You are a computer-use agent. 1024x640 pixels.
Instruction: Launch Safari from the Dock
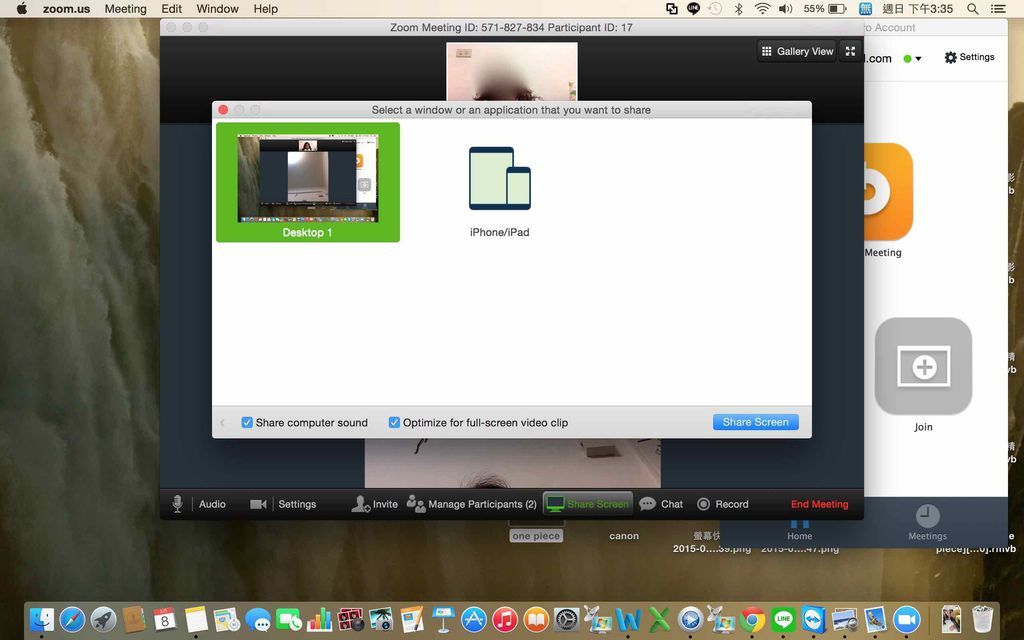click(72, 619)
